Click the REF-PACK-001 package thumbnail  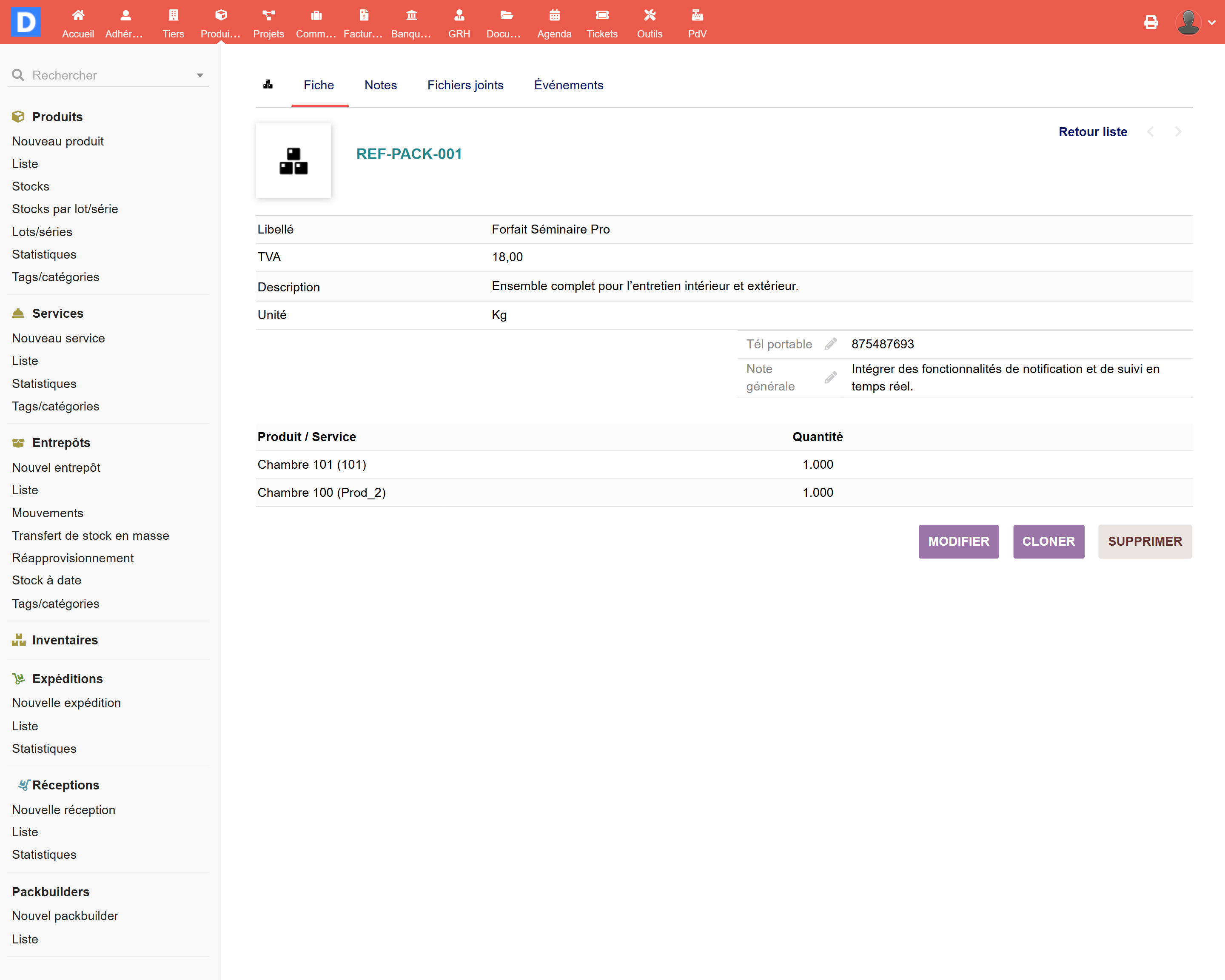(293, 161)
